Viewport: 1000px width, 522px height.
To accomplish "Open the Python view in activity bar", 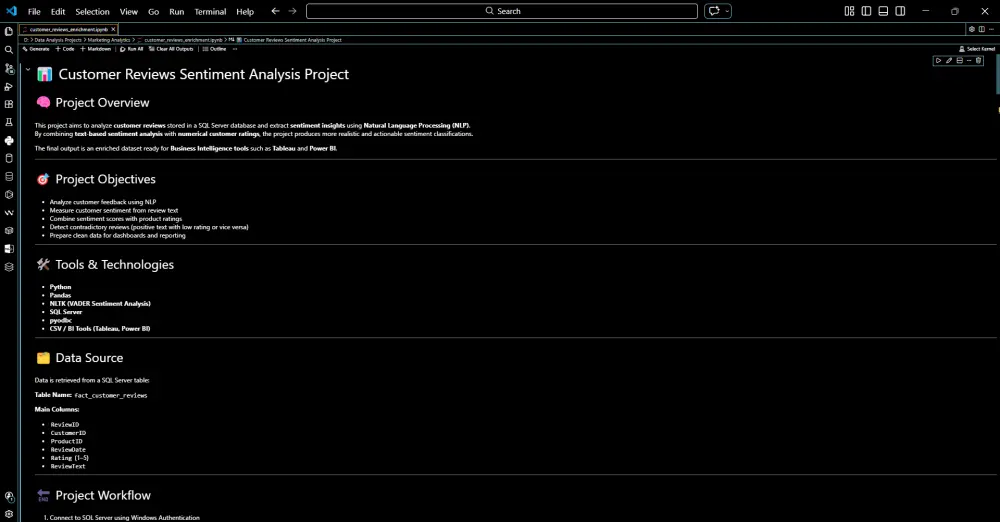I will pos(9,140).
